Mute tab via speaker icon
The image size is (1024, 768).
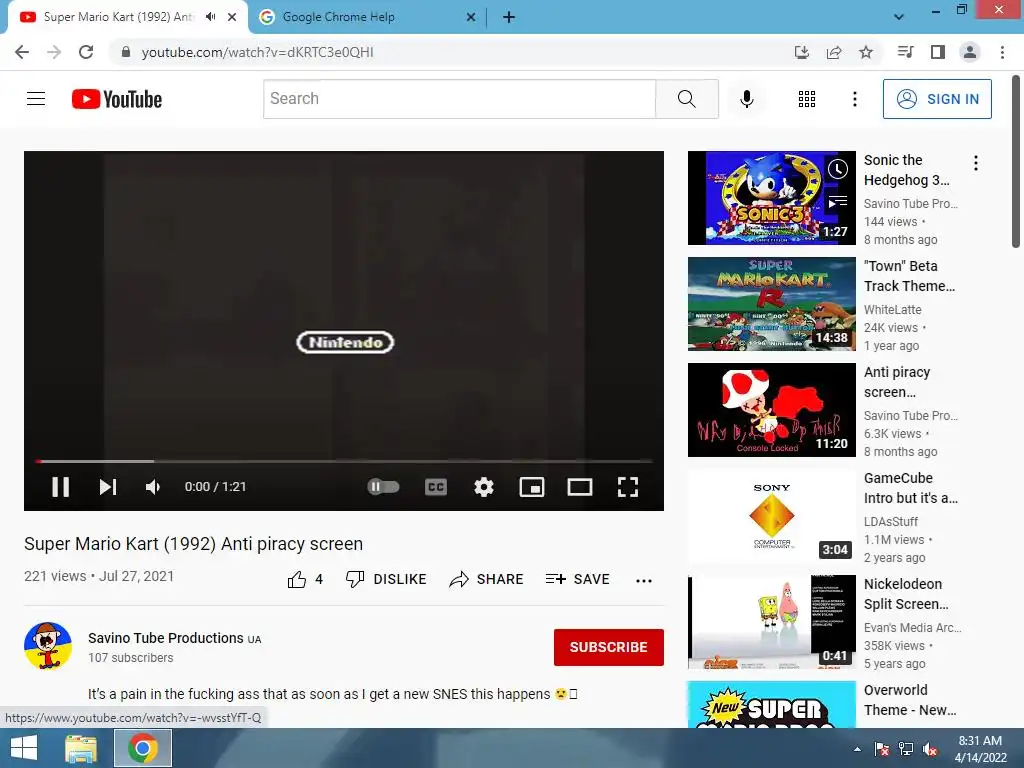coord(210,17)
